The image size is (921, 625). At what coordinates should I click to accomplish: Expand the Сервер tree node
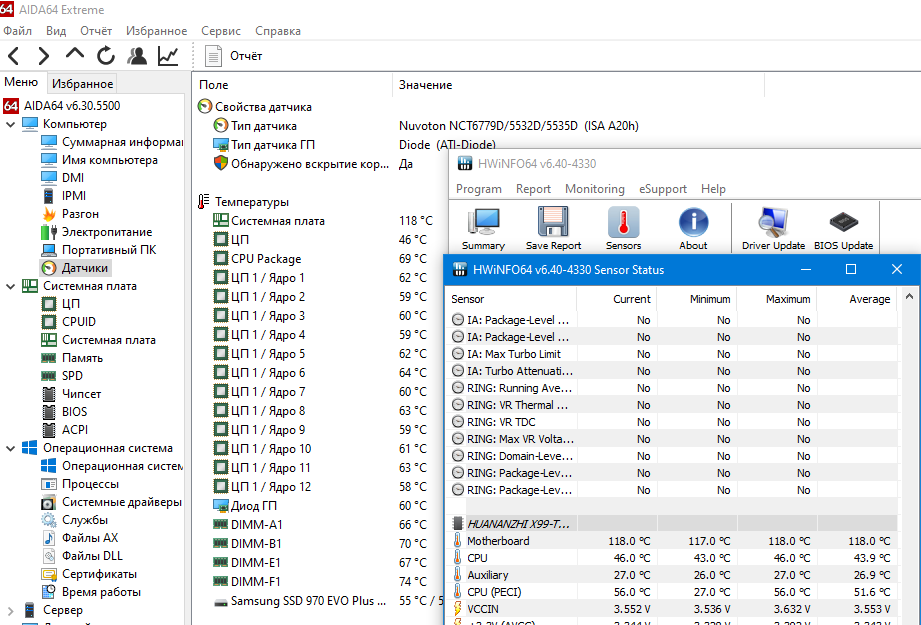click(10, 610)
